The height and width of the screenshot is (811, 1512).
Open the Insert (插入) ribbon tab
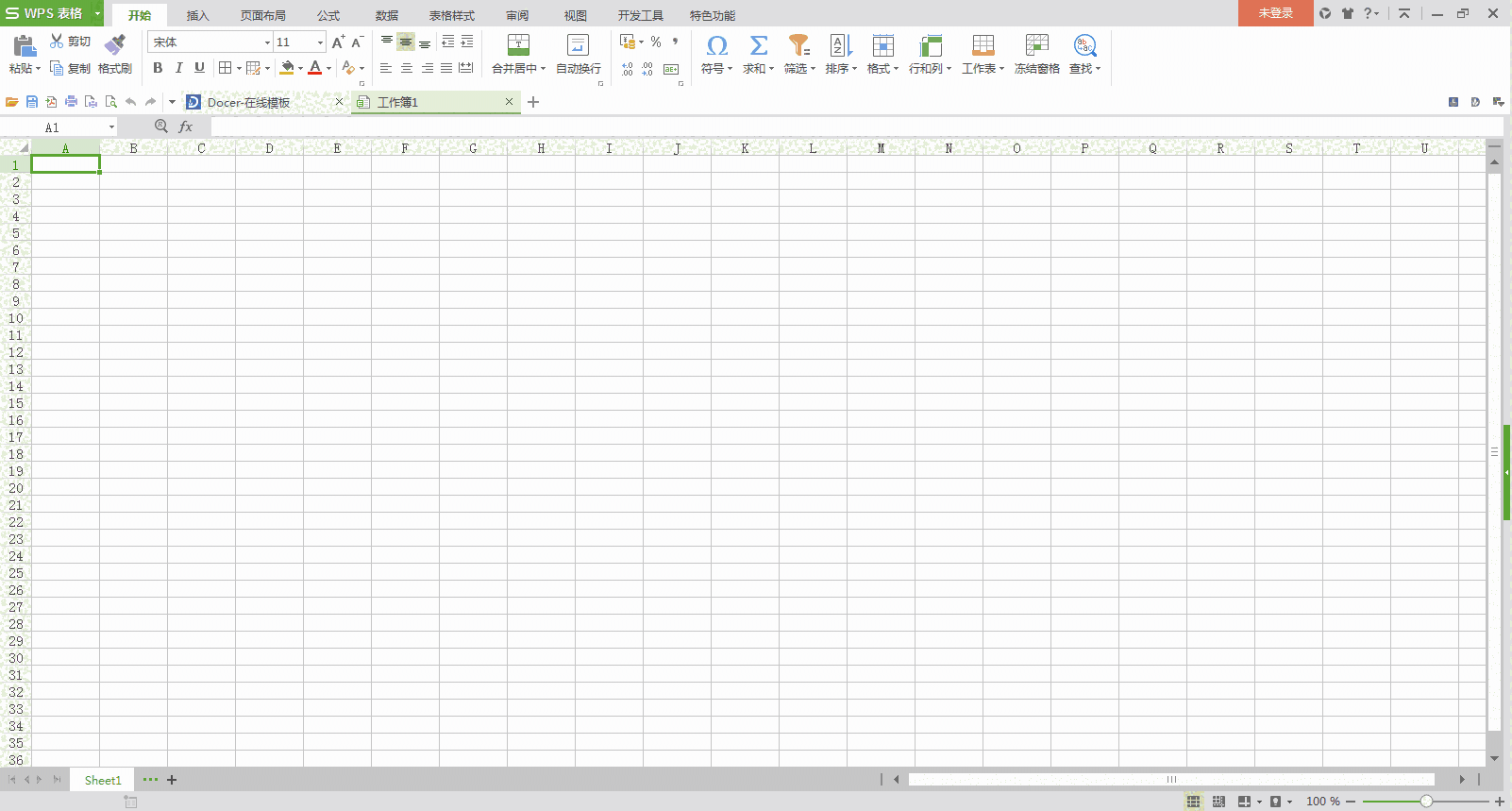[x=197, y=15]
